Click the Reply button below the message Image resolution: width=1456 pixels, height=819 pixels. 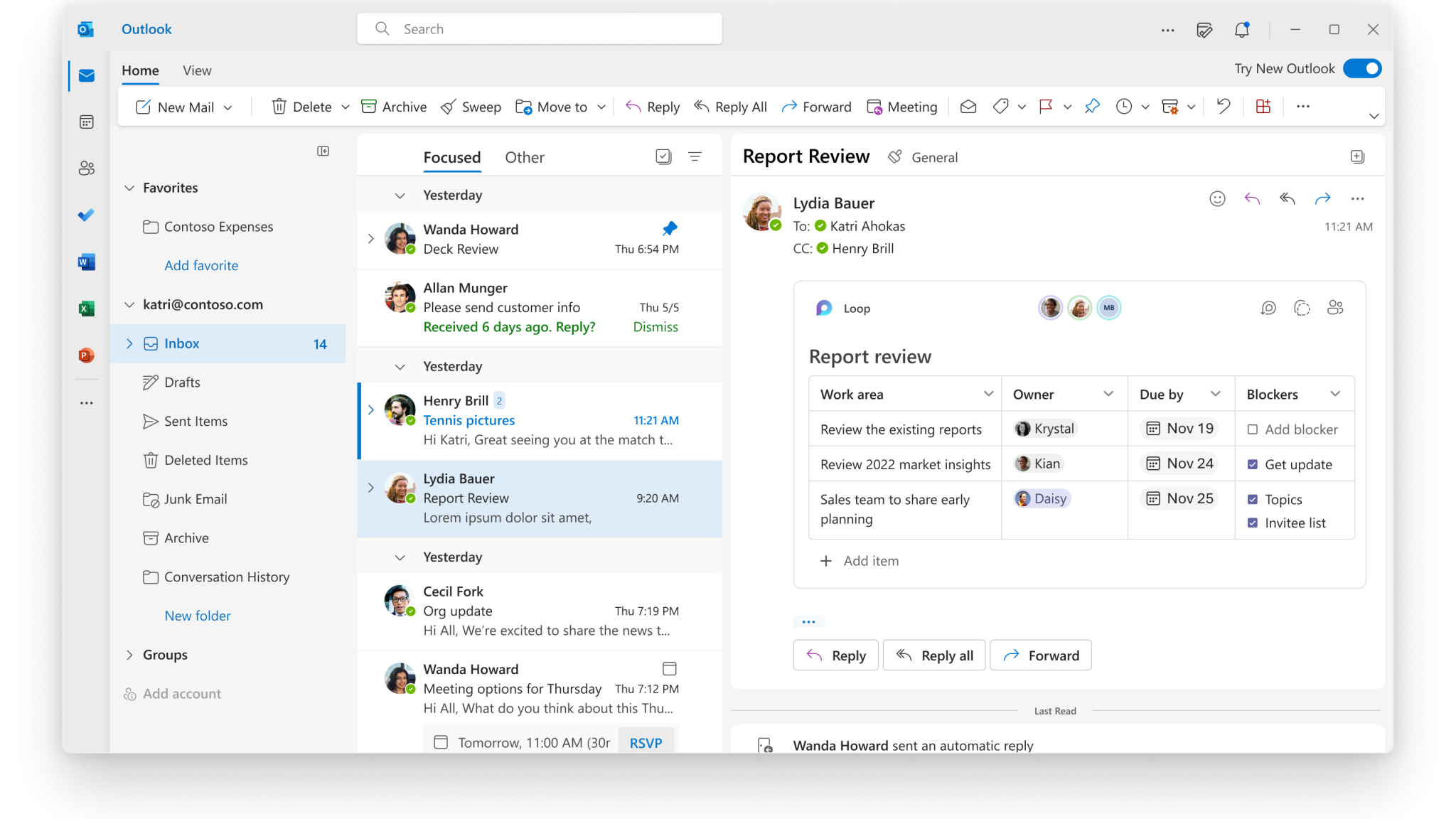point(836,655)
